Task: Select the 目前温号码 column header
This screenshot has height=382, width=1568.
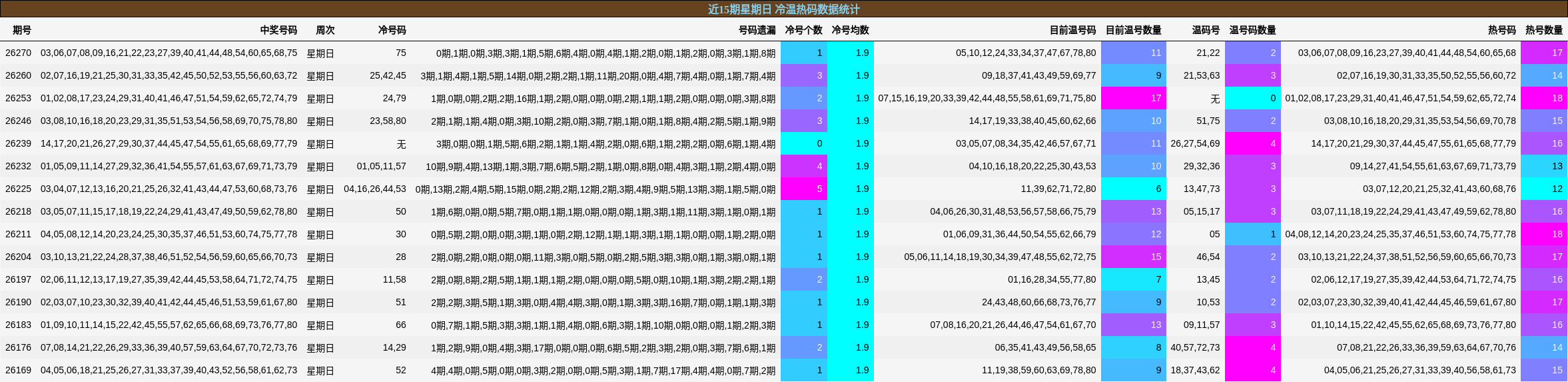Action: tap(1072, 30)
